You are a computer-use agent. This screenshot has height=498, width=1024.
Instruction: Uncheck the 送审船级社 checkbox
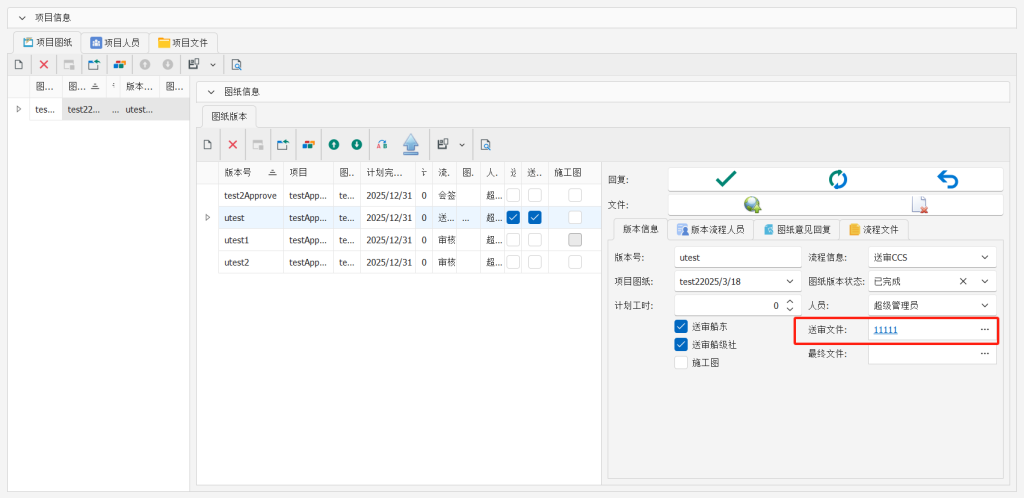(681, 344)
